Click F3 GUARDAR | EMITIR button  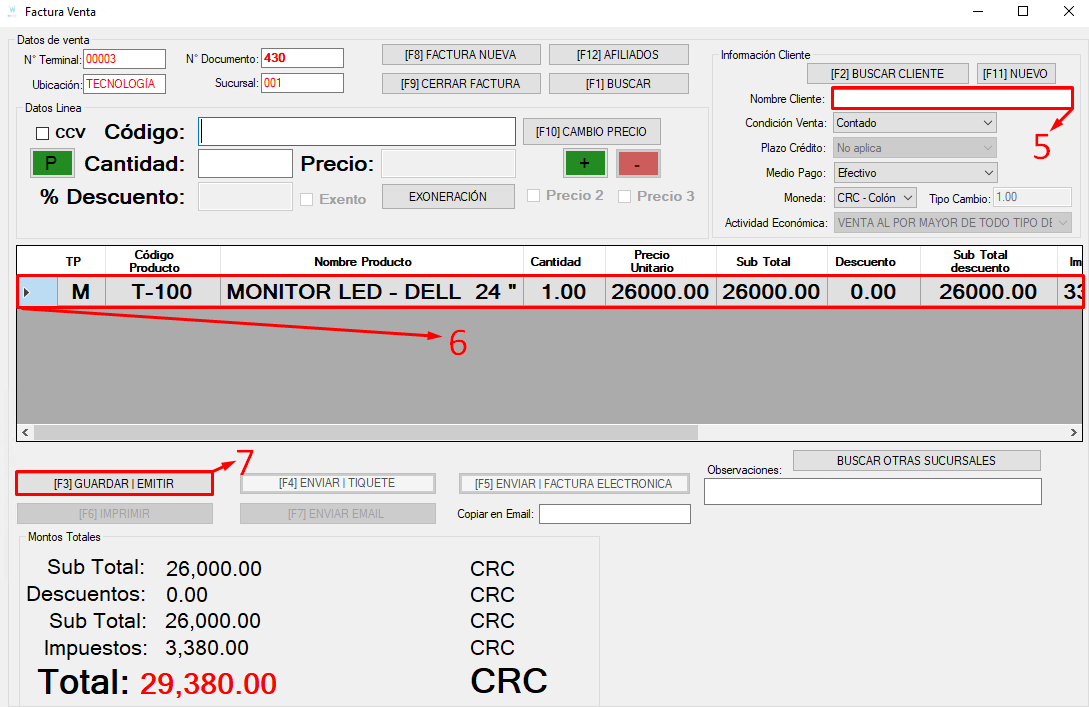114,483
